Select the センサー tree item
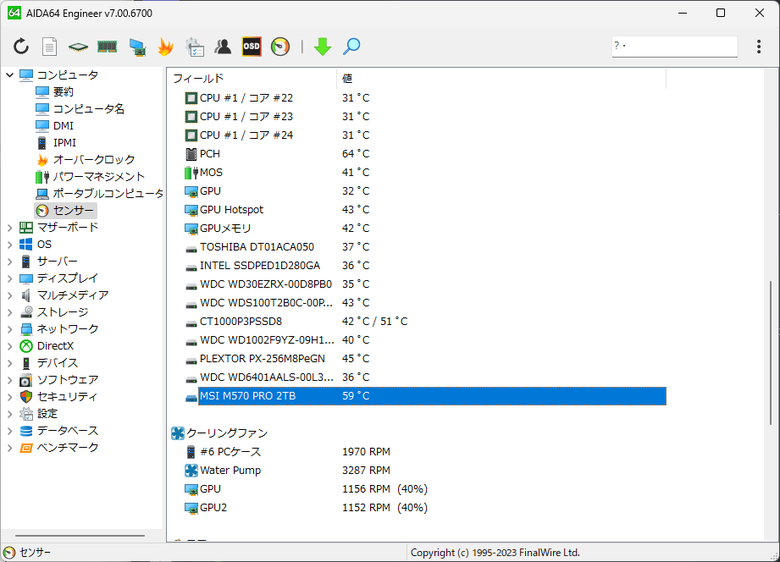 click(73, 210)
